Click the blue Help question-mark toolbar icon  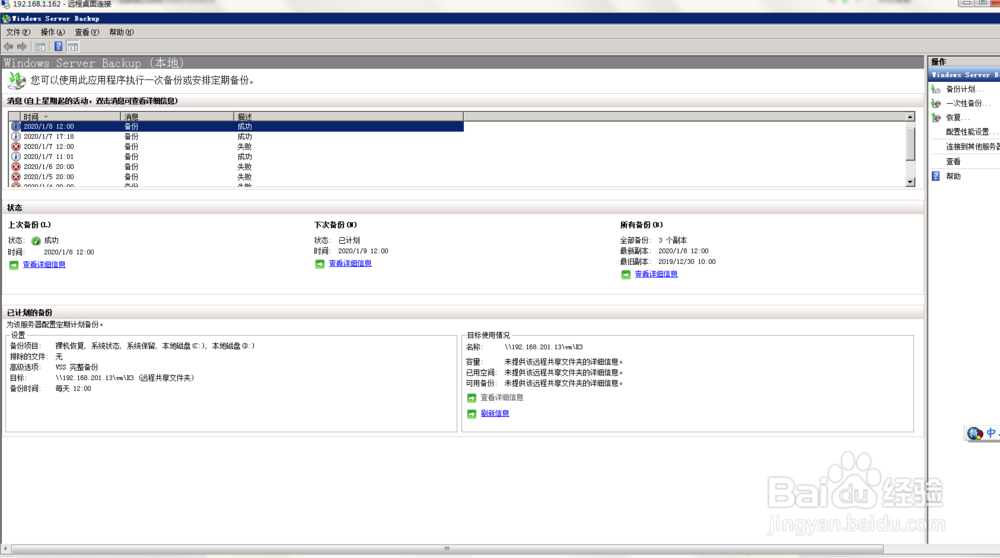click(x=58, y=47)
